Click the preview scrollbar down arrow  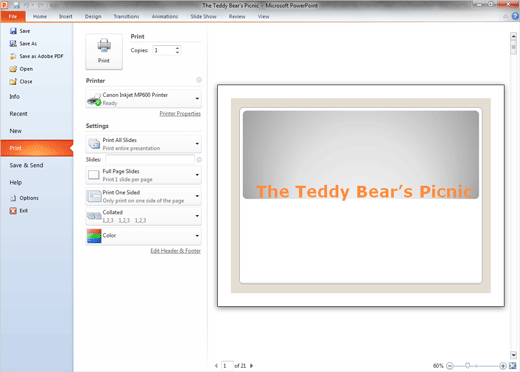513,355
